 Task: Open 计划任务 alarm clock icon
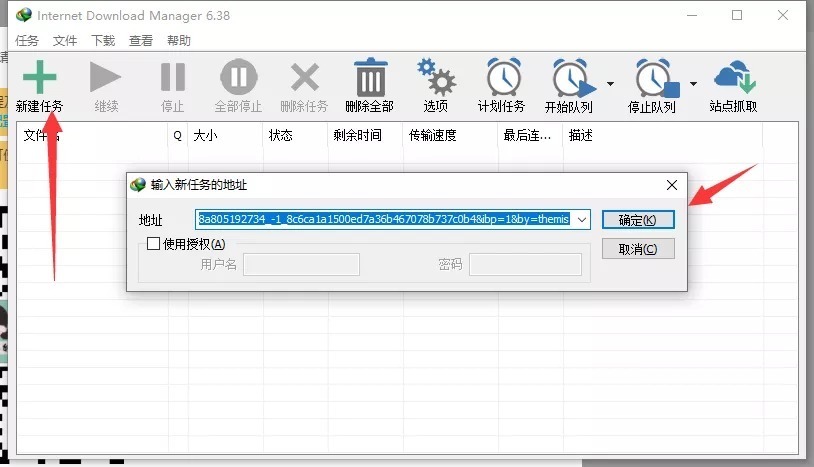(x=503, y=77)
